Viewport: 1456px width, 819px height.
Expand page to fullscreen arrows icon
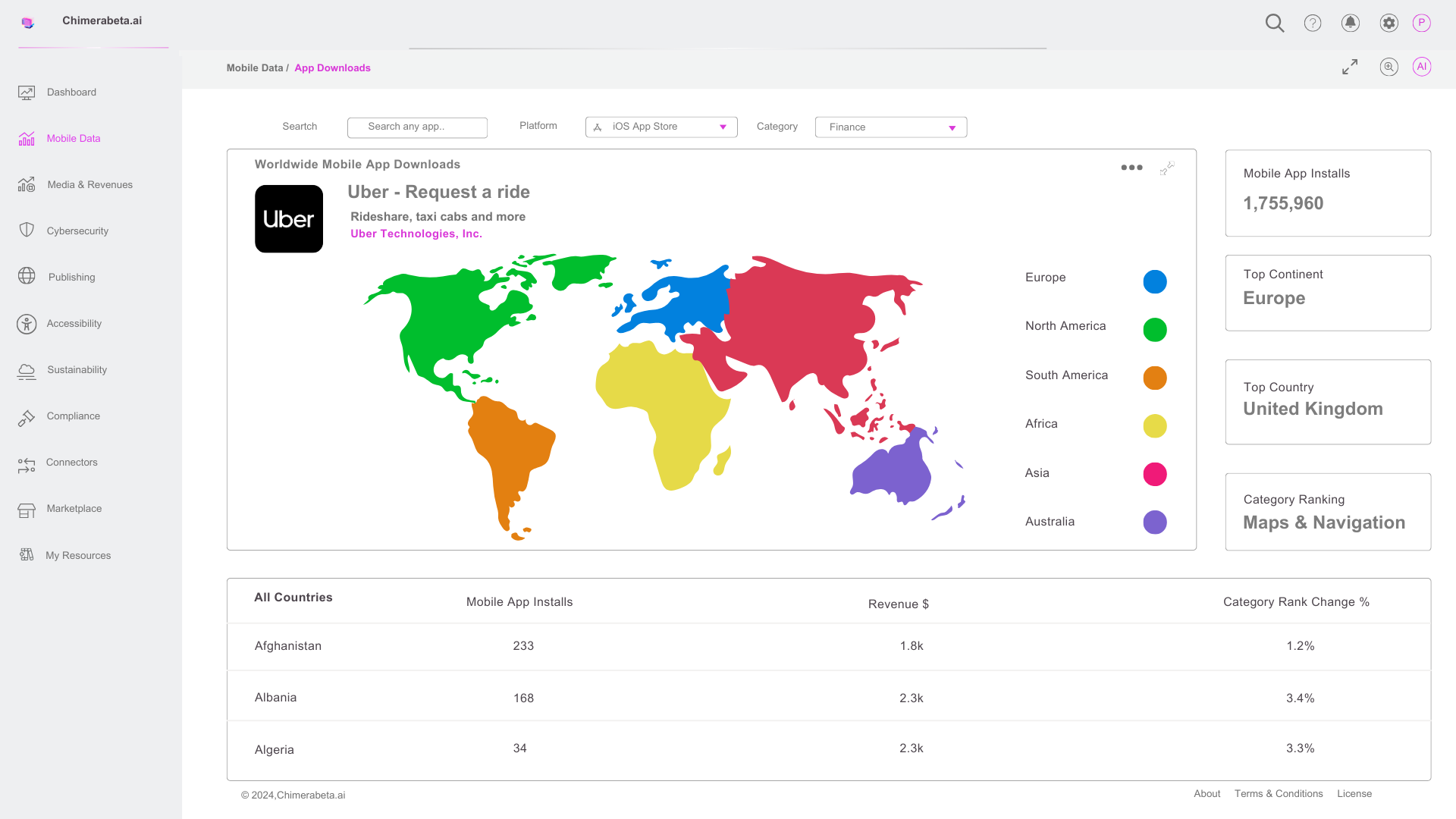(x=1350, y=67)
